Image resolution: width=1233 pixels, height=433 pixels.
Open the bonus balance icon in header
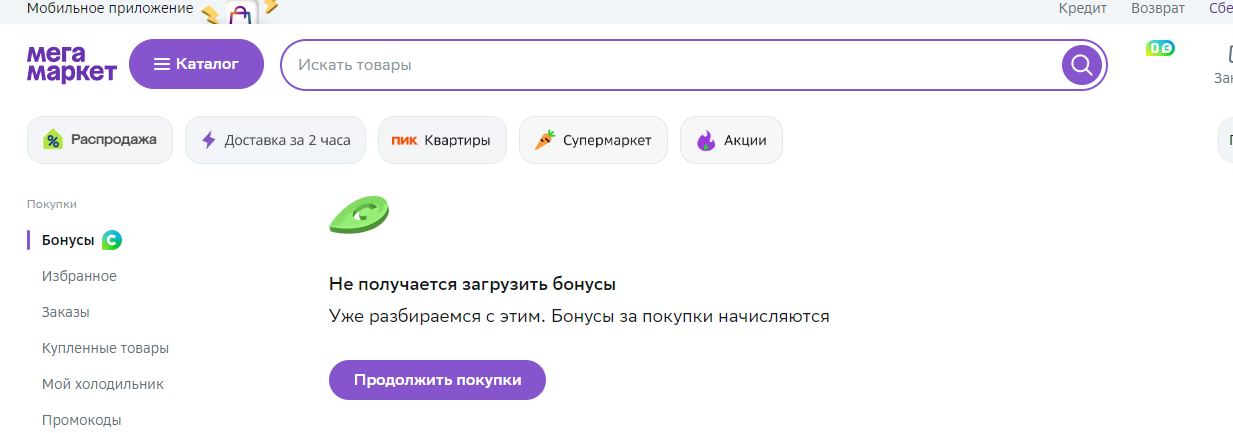tap(1160, 48)
